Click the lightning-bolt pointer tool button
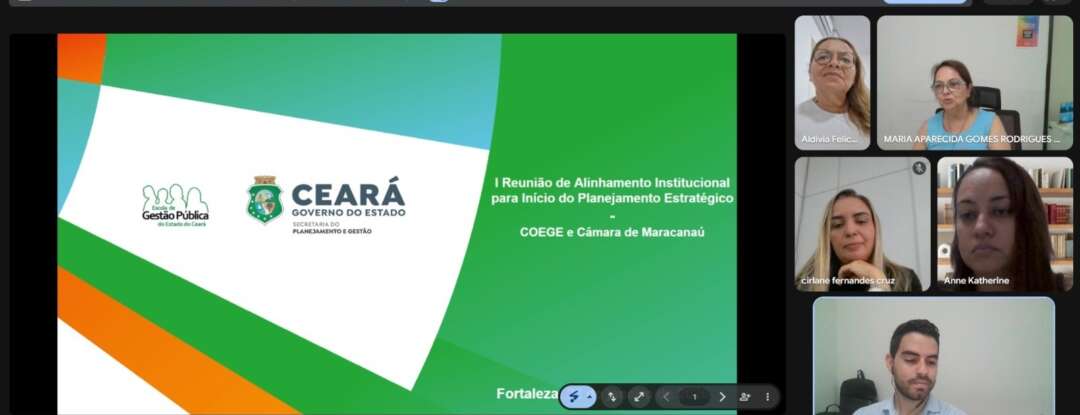The height and width of the screenshot is (415, 1080). point(574,397)
